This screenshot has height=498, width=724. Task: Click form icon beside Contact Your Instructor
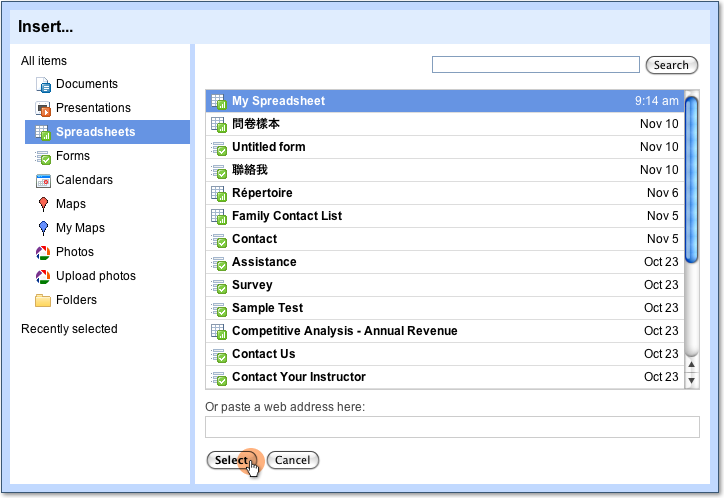(218, 378)
